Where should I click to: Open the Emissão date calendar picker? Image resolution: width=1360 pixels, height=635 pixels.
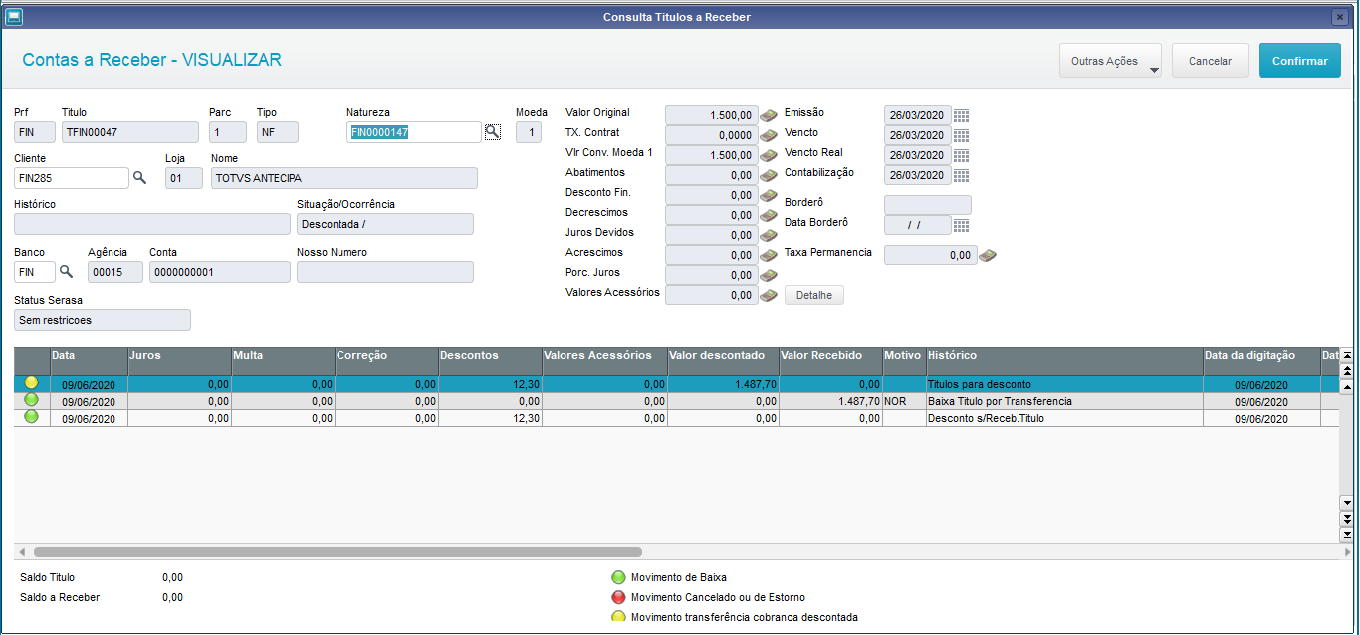pos(961,115)
